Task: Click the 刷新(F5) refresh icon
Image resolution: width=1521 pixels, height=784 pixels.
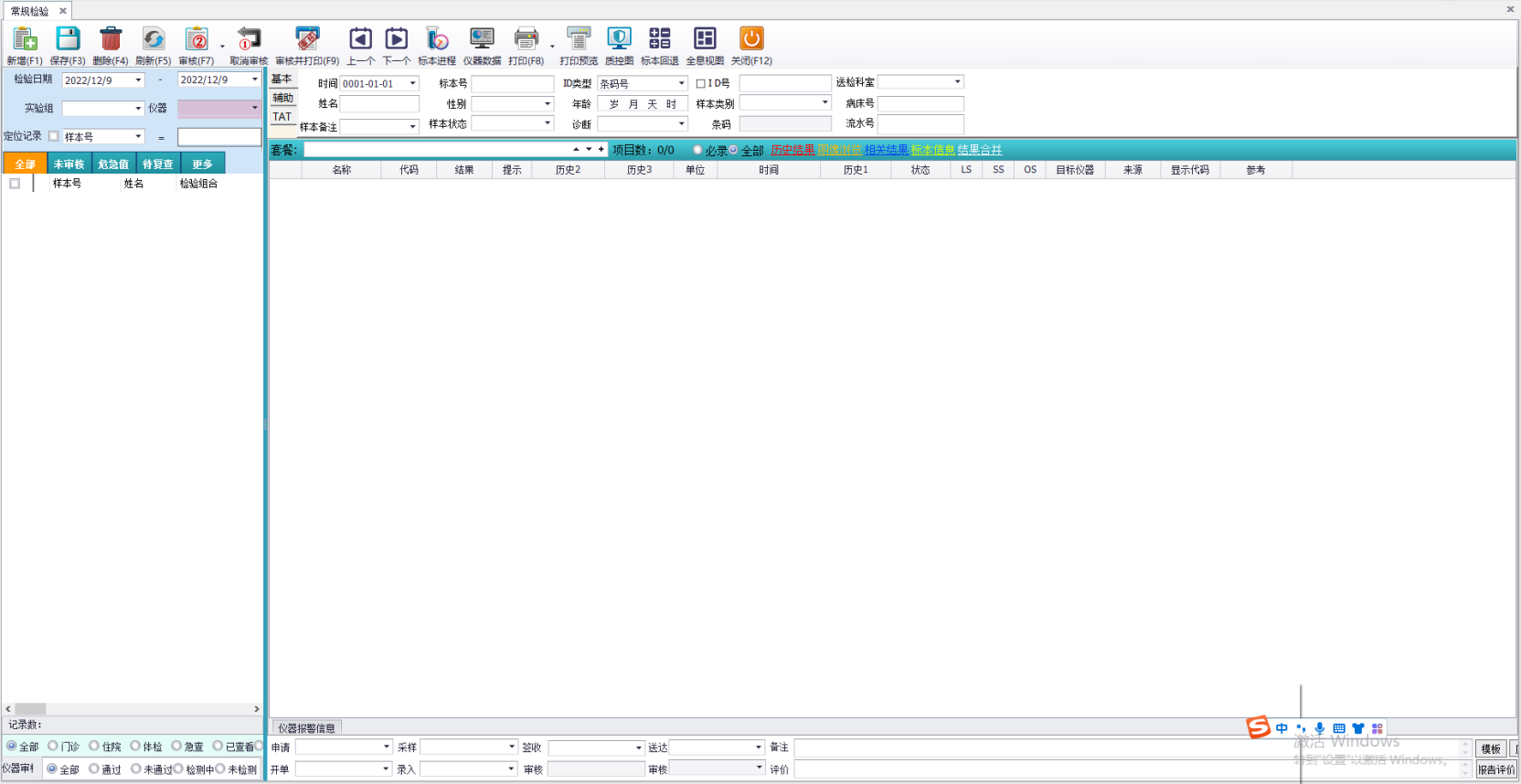Action: point(154,38)
